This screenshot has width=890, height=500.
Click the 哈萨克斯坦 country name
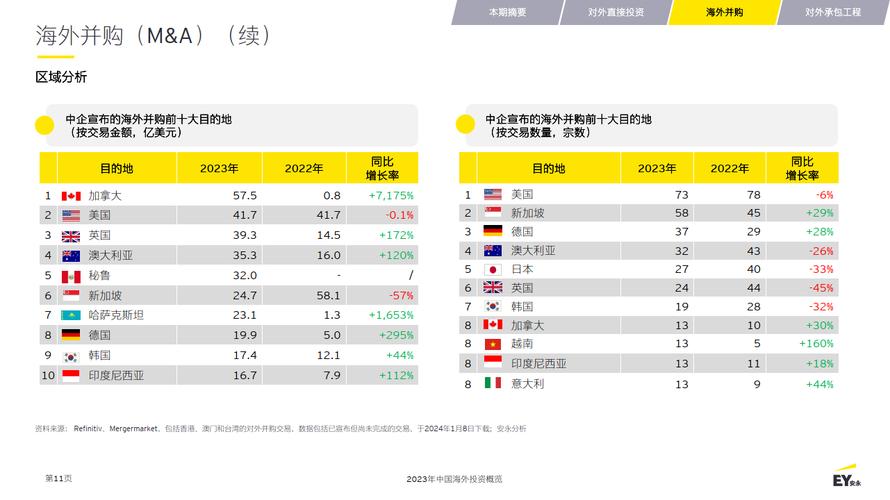[x=116, y=316]
